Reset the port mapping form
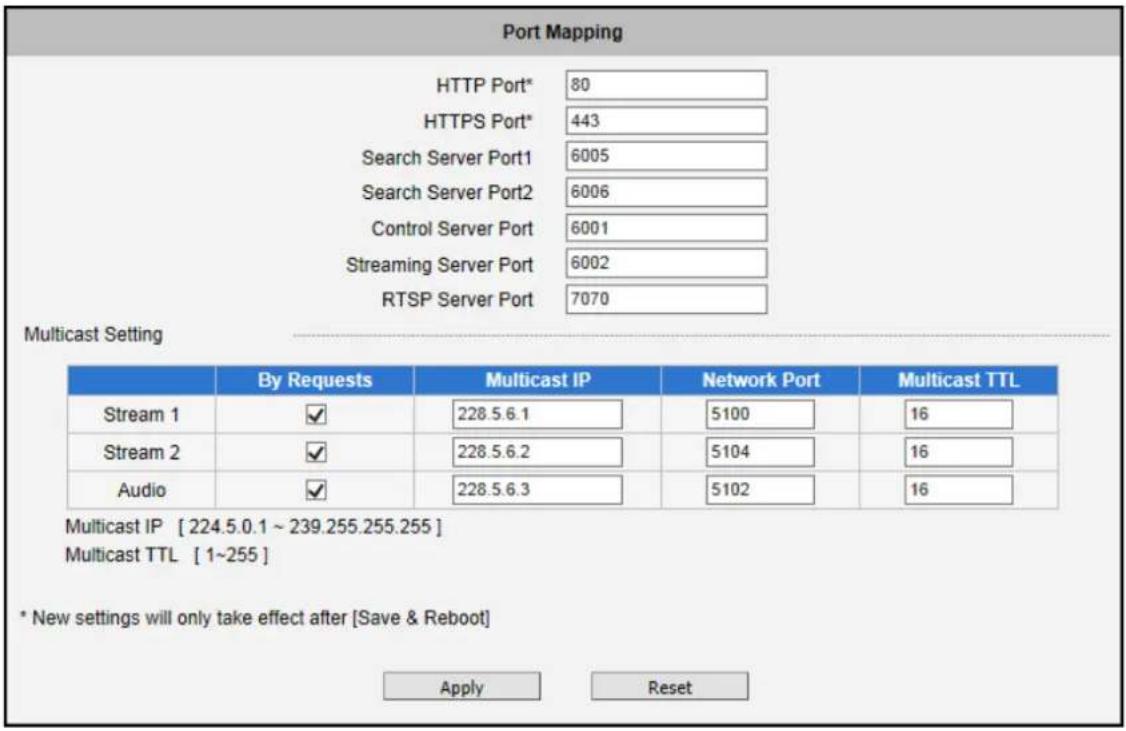 click(x=669, y=686)
